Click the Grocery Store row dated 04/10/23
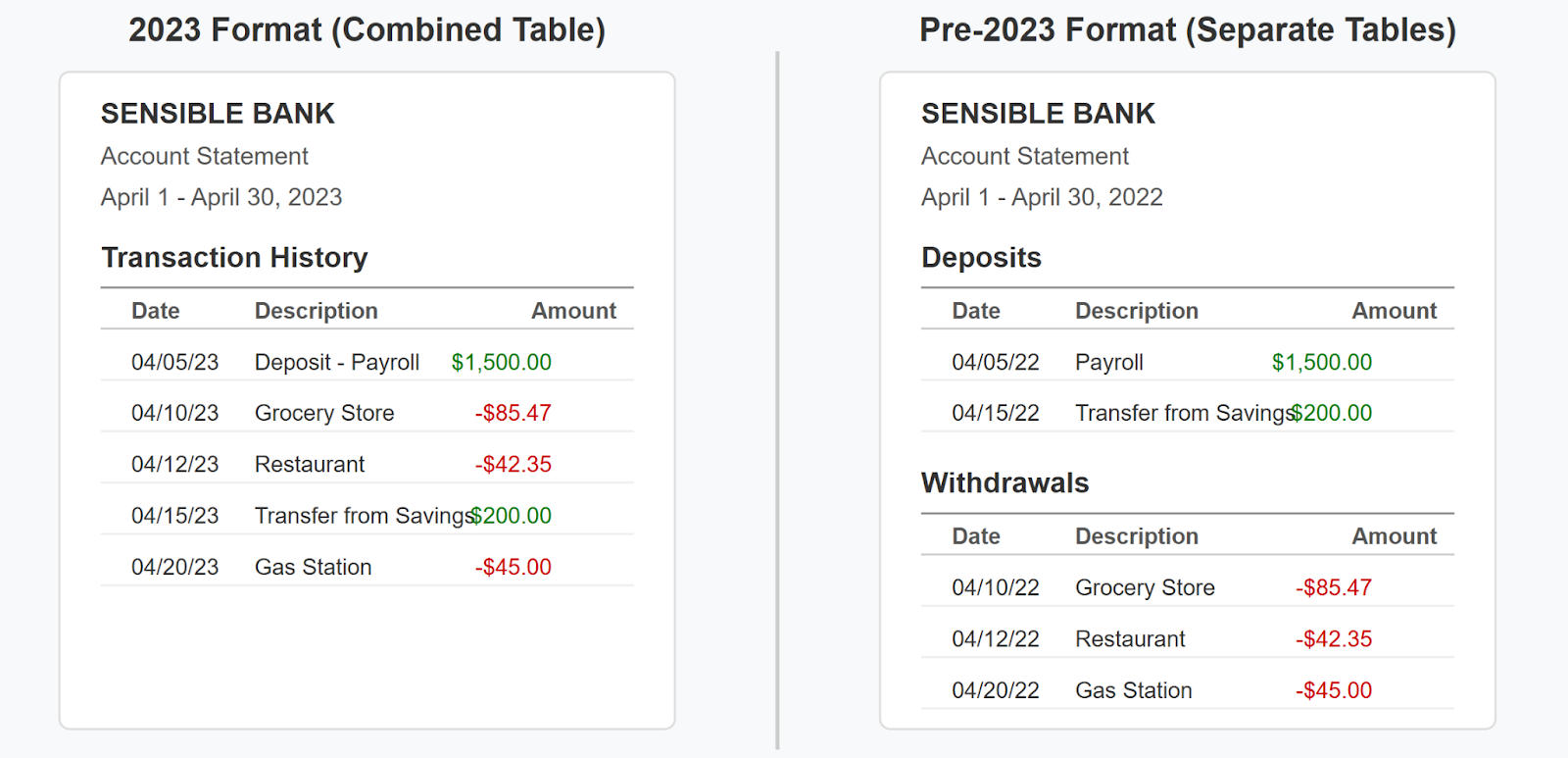Screen dimensions: 1568x758 (367, 413)
